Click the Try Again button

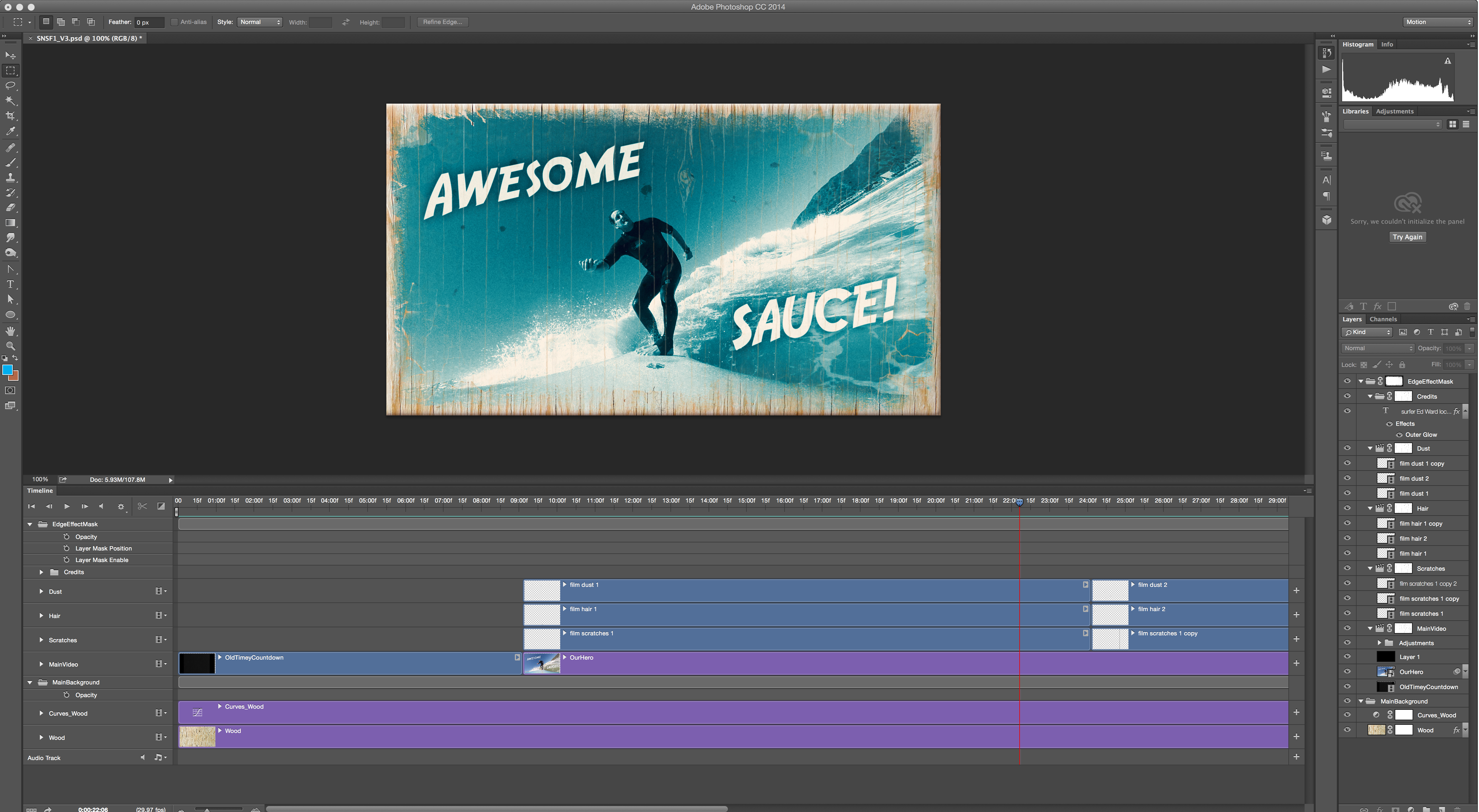click(x=1407, y=237)
